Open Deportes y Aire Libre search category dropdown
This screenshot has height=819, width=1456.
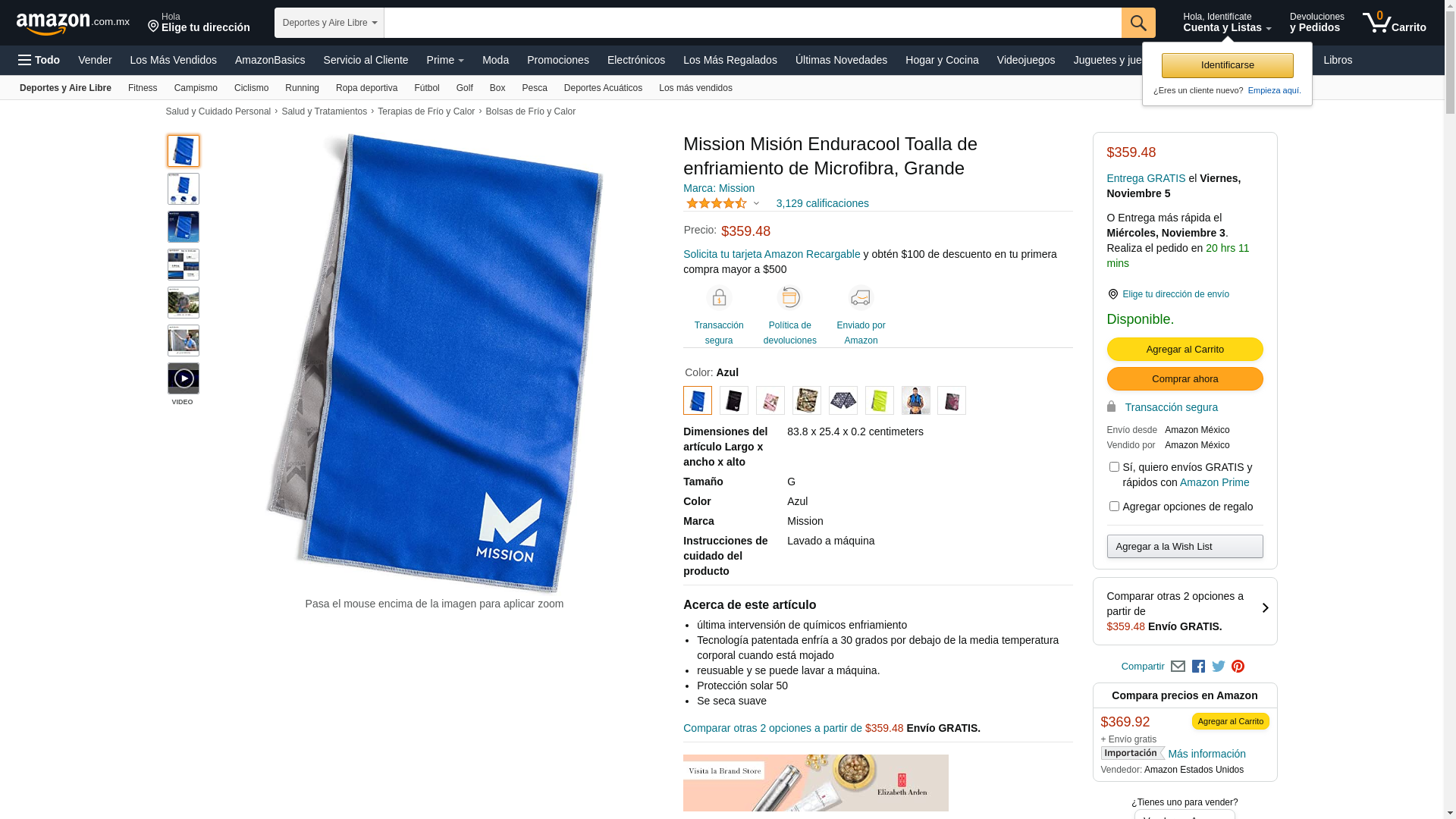coord(329,23)
